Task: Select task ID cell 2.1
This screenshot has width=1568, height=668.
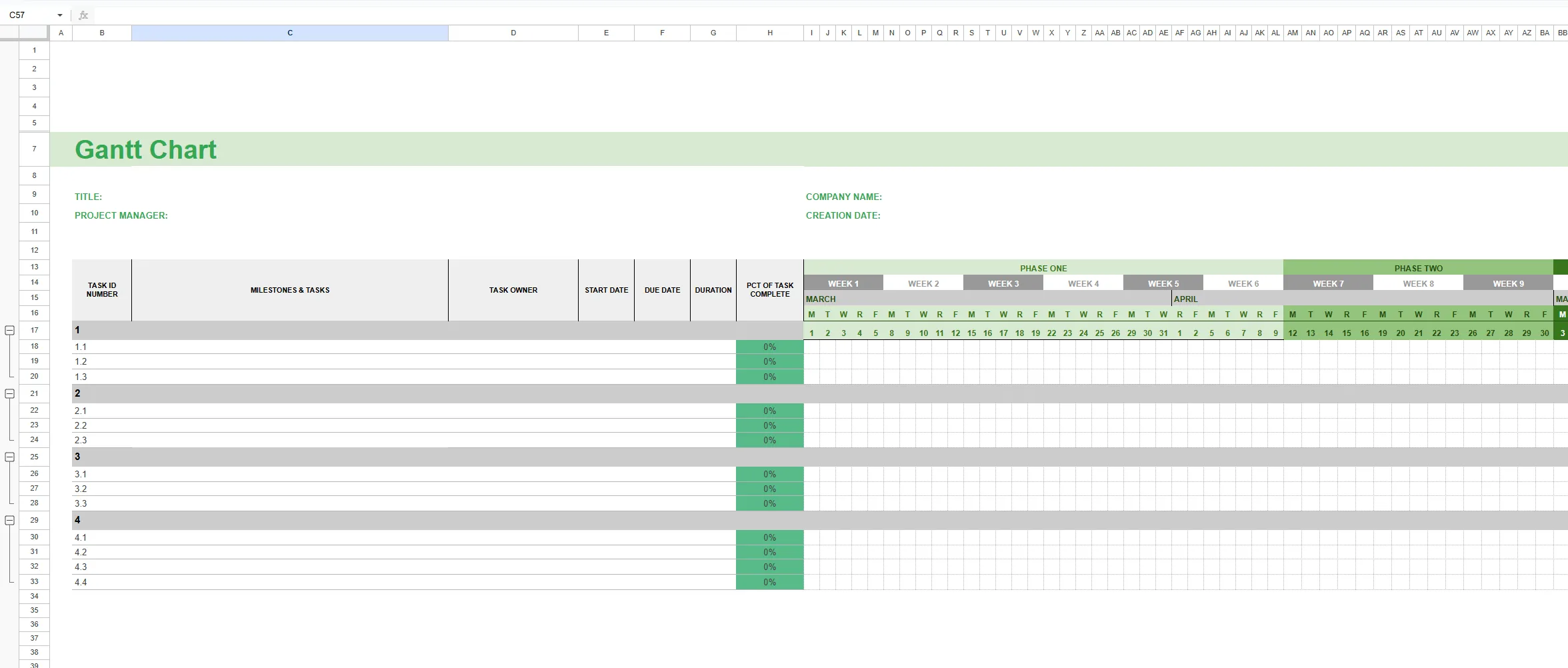Action: pyautogui.click(x=102, y=411)
